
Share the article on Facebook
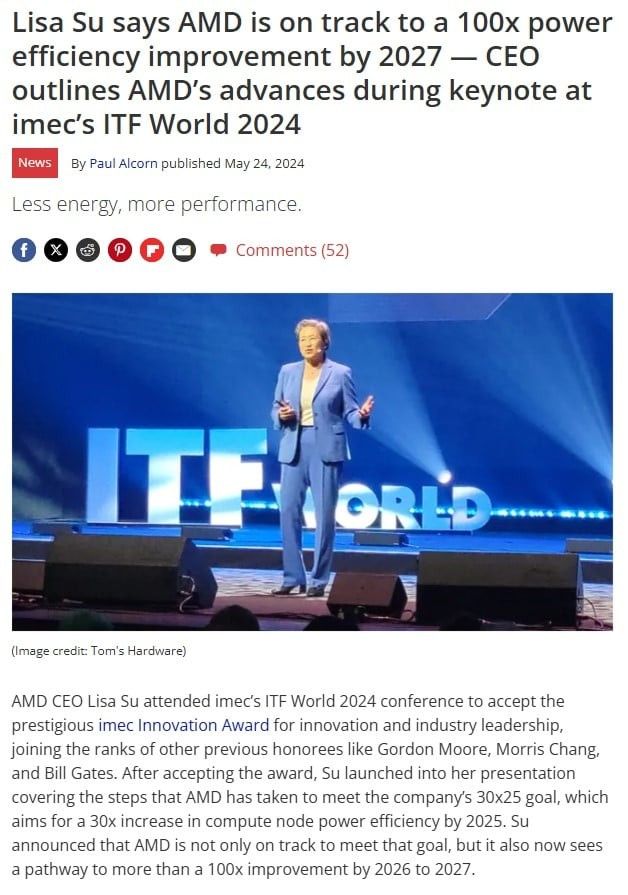pyautogui.click(x=24, y=250)
